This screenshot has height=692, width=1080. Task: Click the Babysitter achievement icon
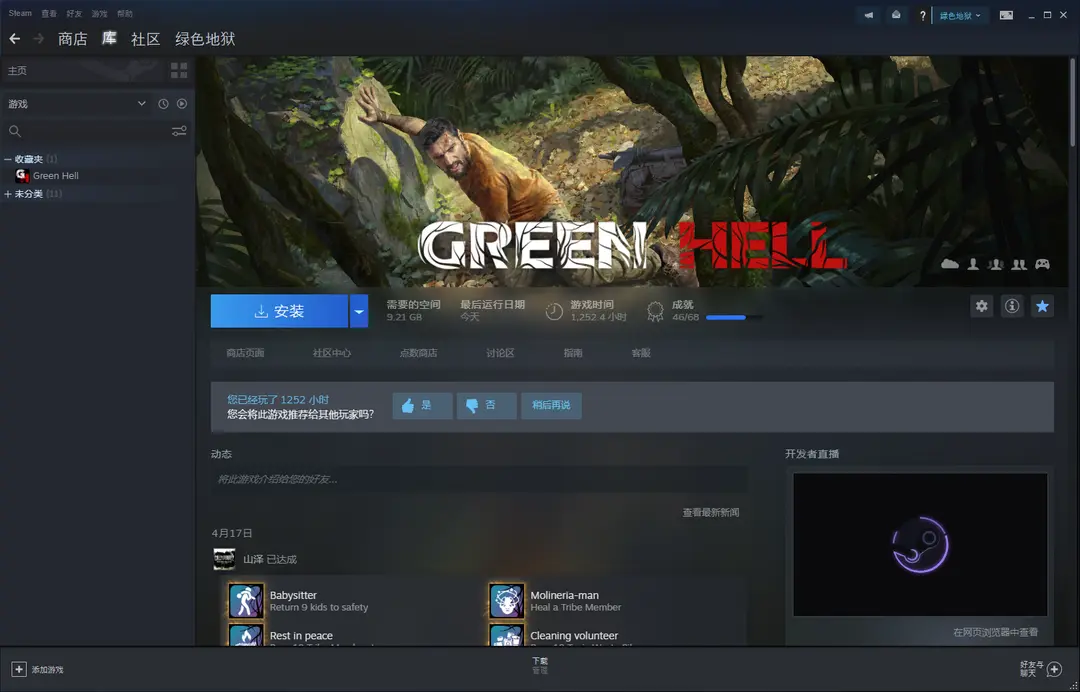(246, 600)
